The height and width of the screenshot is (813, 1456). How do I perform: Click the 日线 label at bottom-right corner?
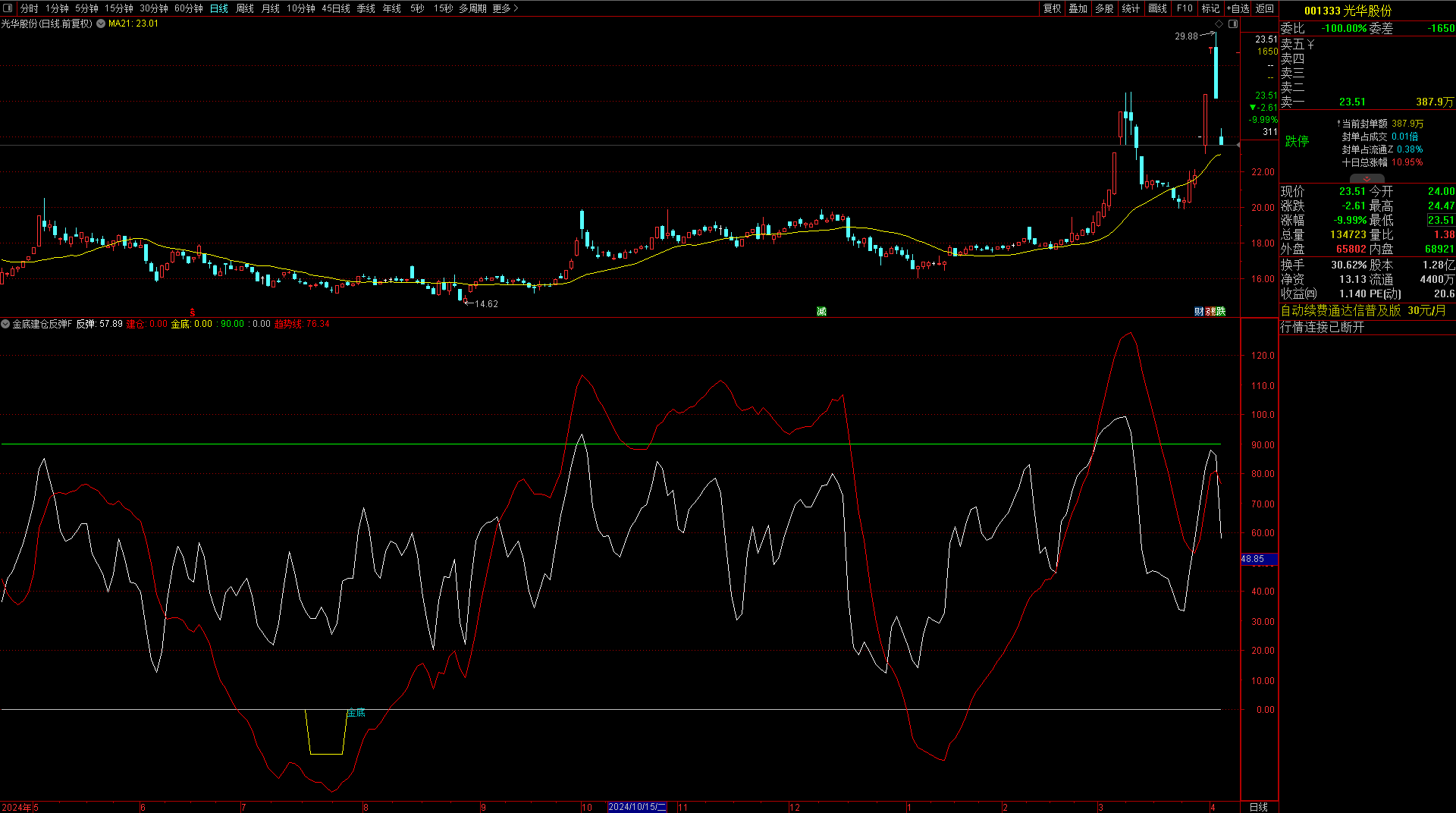pos(1258,807)
